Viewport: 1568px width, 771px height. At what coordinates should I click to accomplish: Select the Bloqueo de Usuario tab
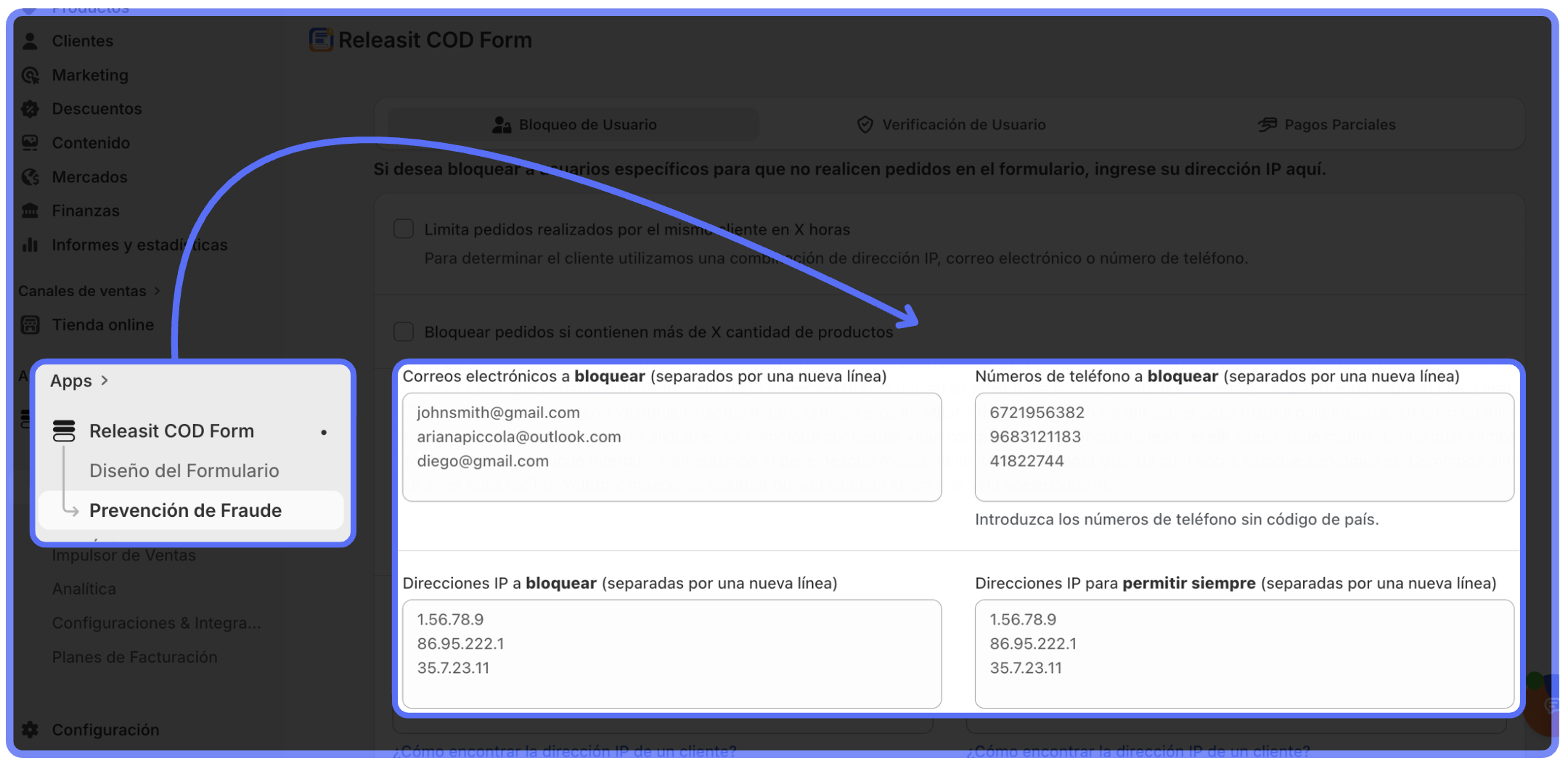pos(573,125)
